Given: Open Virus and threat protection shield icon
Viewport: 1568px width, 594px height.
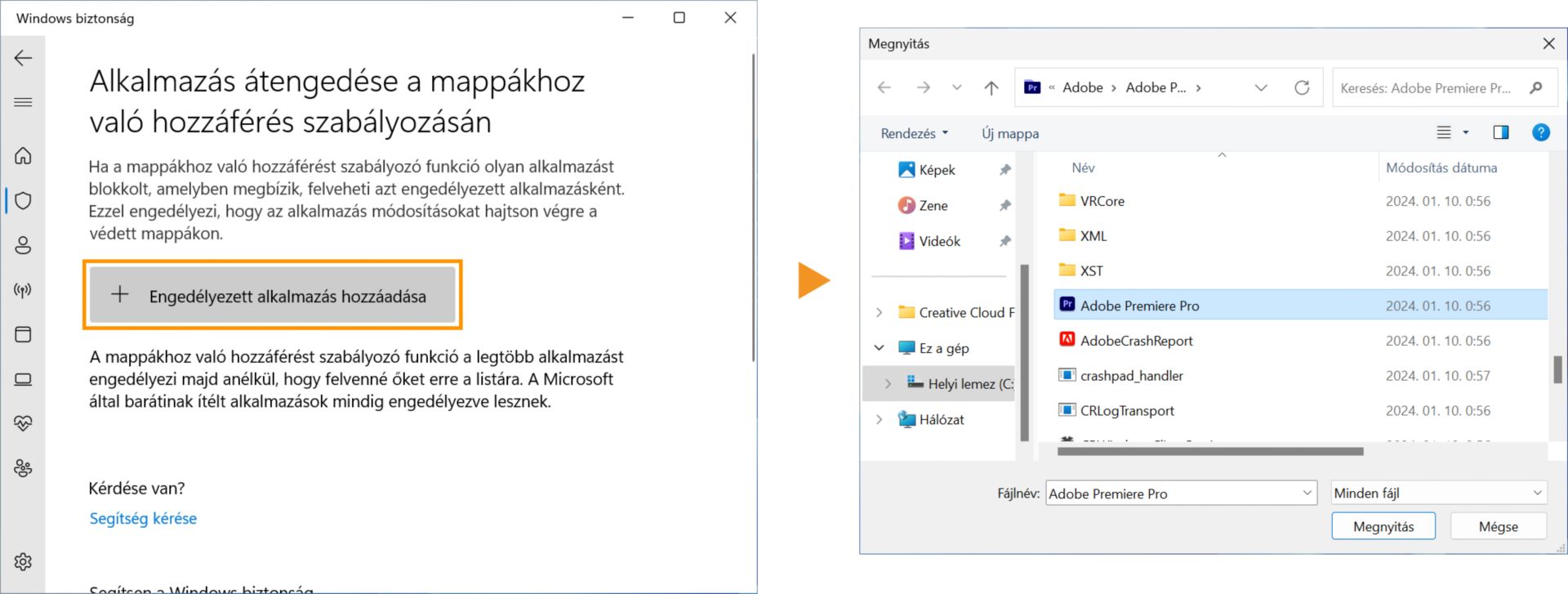Looking at the screenshot, I should [x=23, y=200].
